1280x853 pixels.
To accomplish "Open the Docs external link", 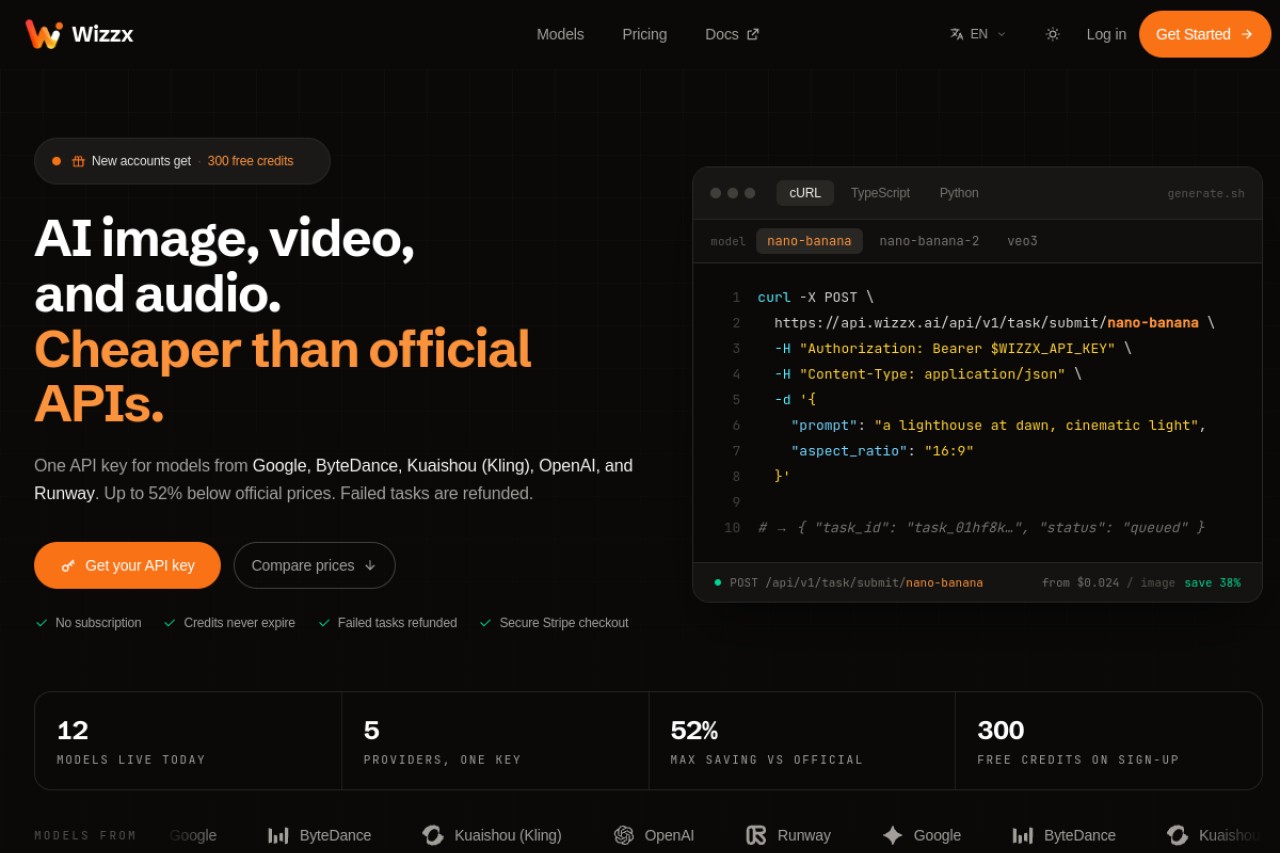I will pos(732,34).
